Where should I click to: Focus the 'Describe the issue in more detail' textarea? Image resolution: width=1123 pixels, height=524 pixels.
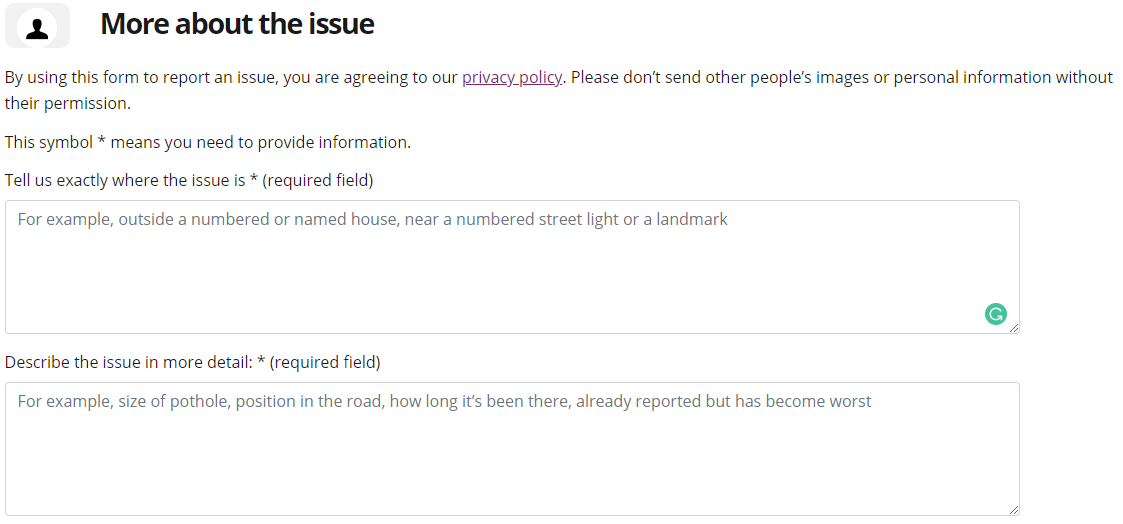(512, 449)
